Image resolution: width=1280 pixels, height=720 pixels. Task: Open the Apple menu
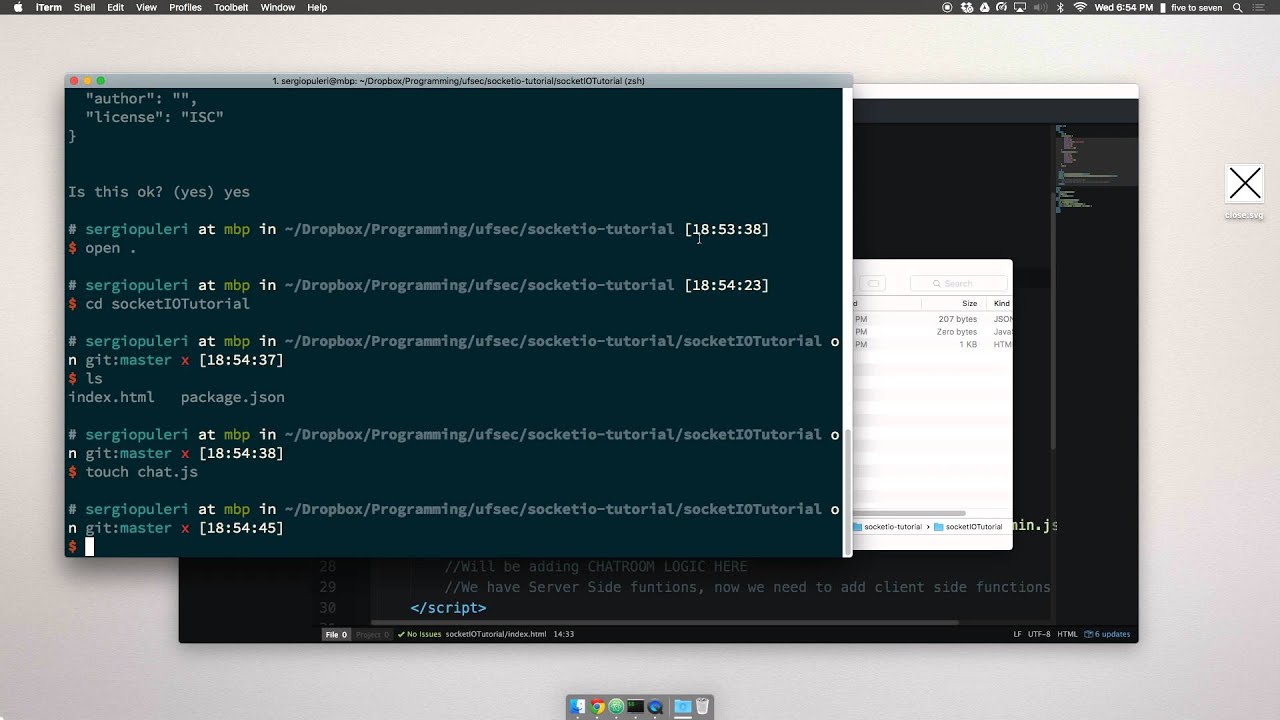pos(18,7)
